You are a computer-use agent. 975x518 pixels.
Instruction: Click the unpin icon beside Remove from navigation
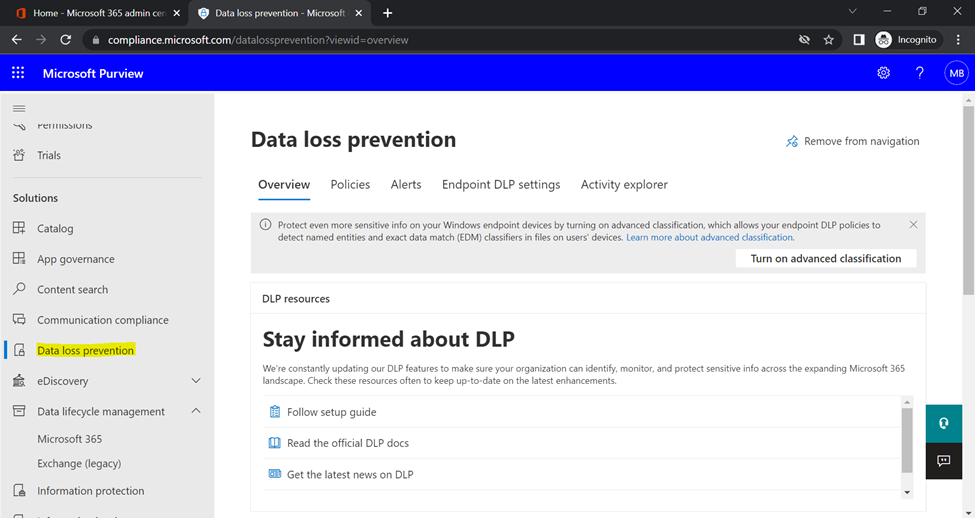[x=792, y=141]
